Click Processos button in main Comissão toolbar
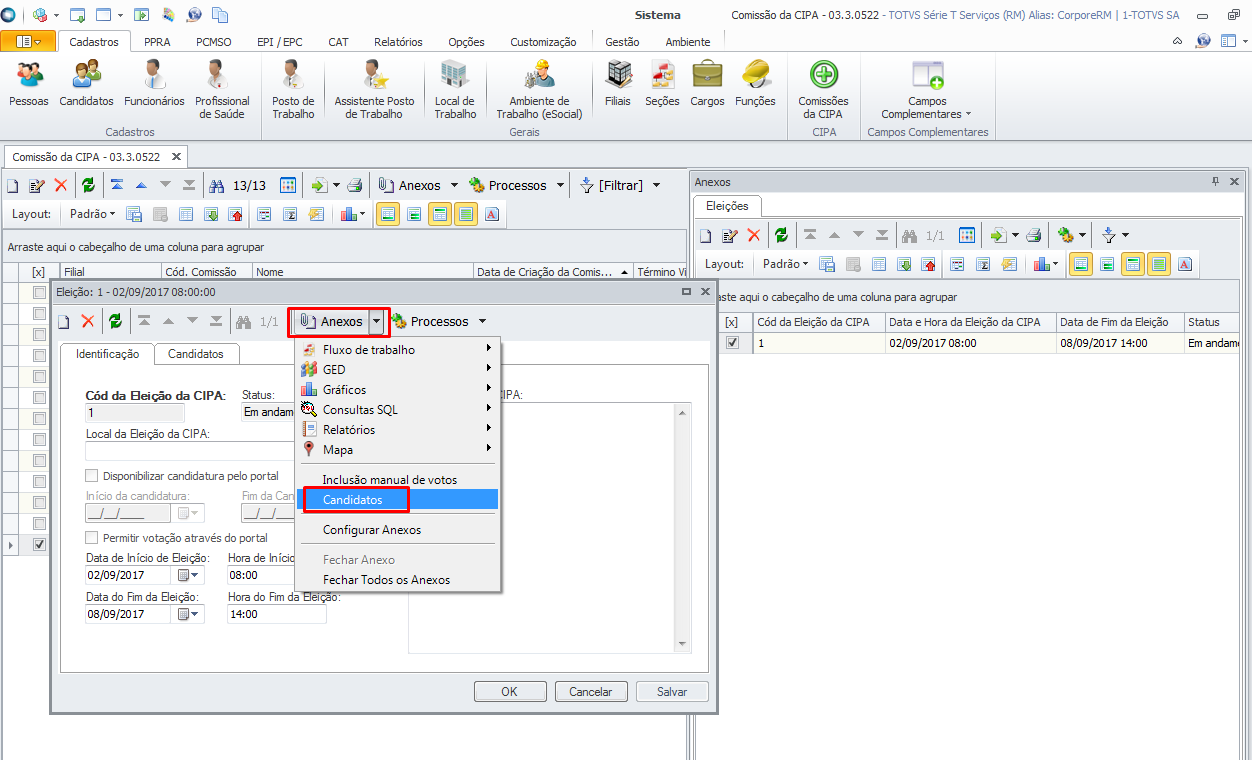This screenshot has height=760, width=1252. (508, 185)
